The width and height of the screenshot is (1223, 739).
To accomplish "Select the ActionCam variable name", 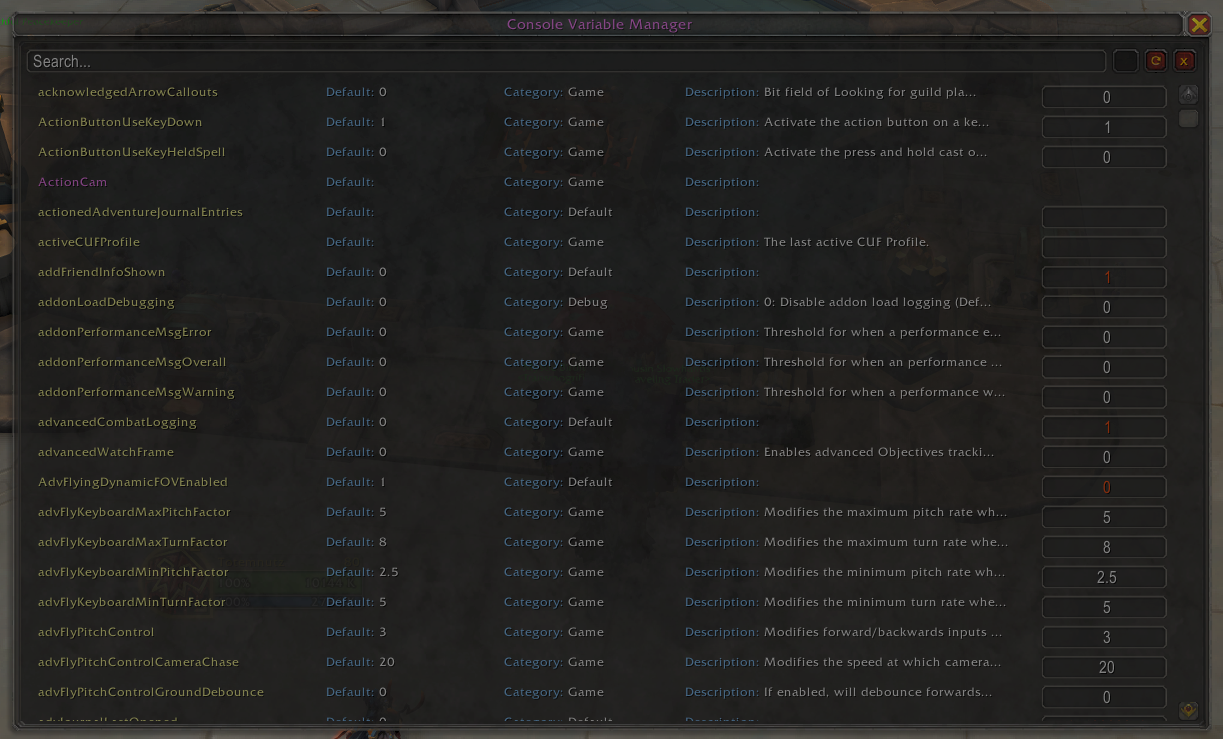I will point(72,181).
